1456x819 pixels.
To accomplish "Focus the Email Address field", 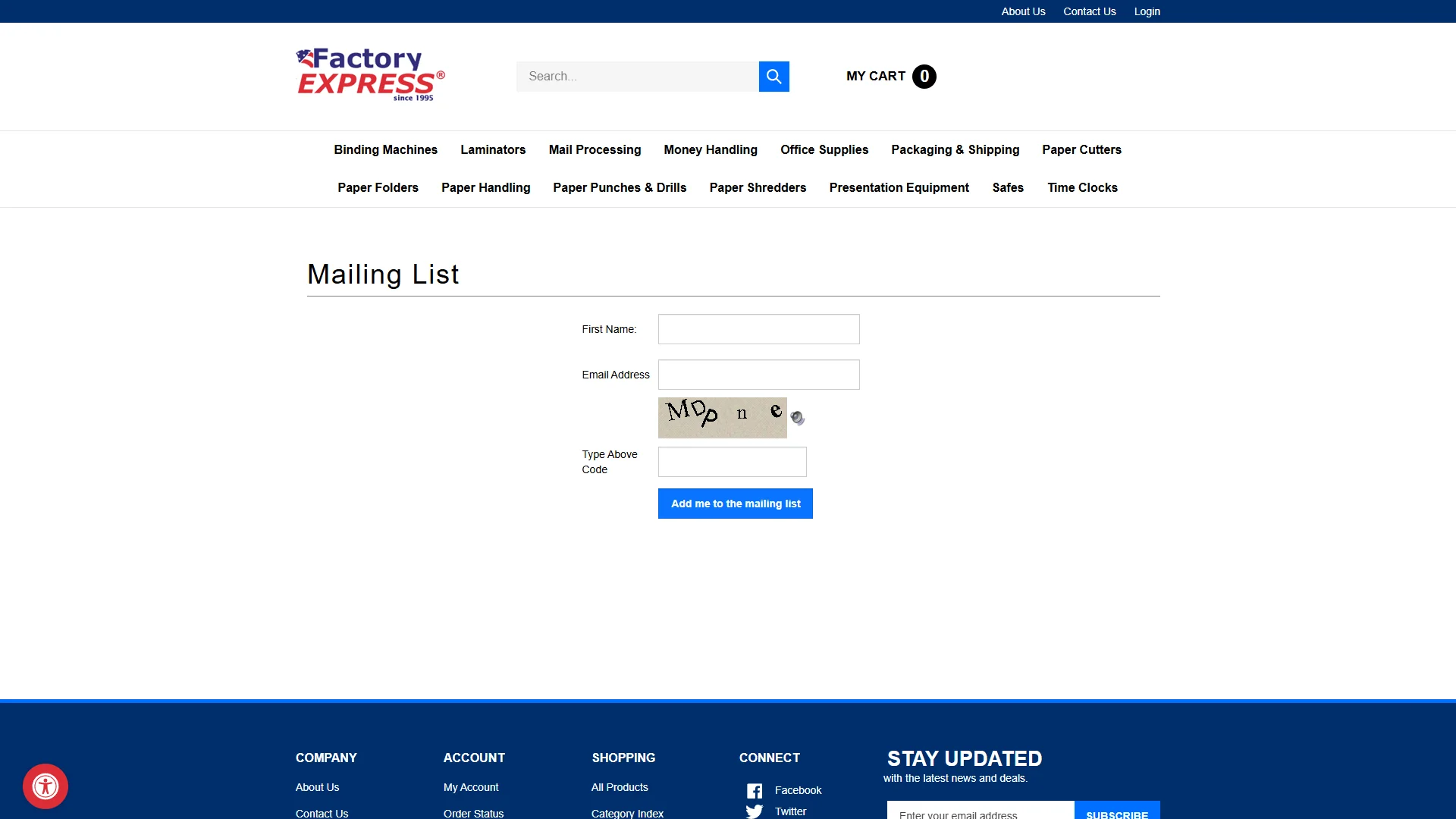I will [x=758, y=375].
